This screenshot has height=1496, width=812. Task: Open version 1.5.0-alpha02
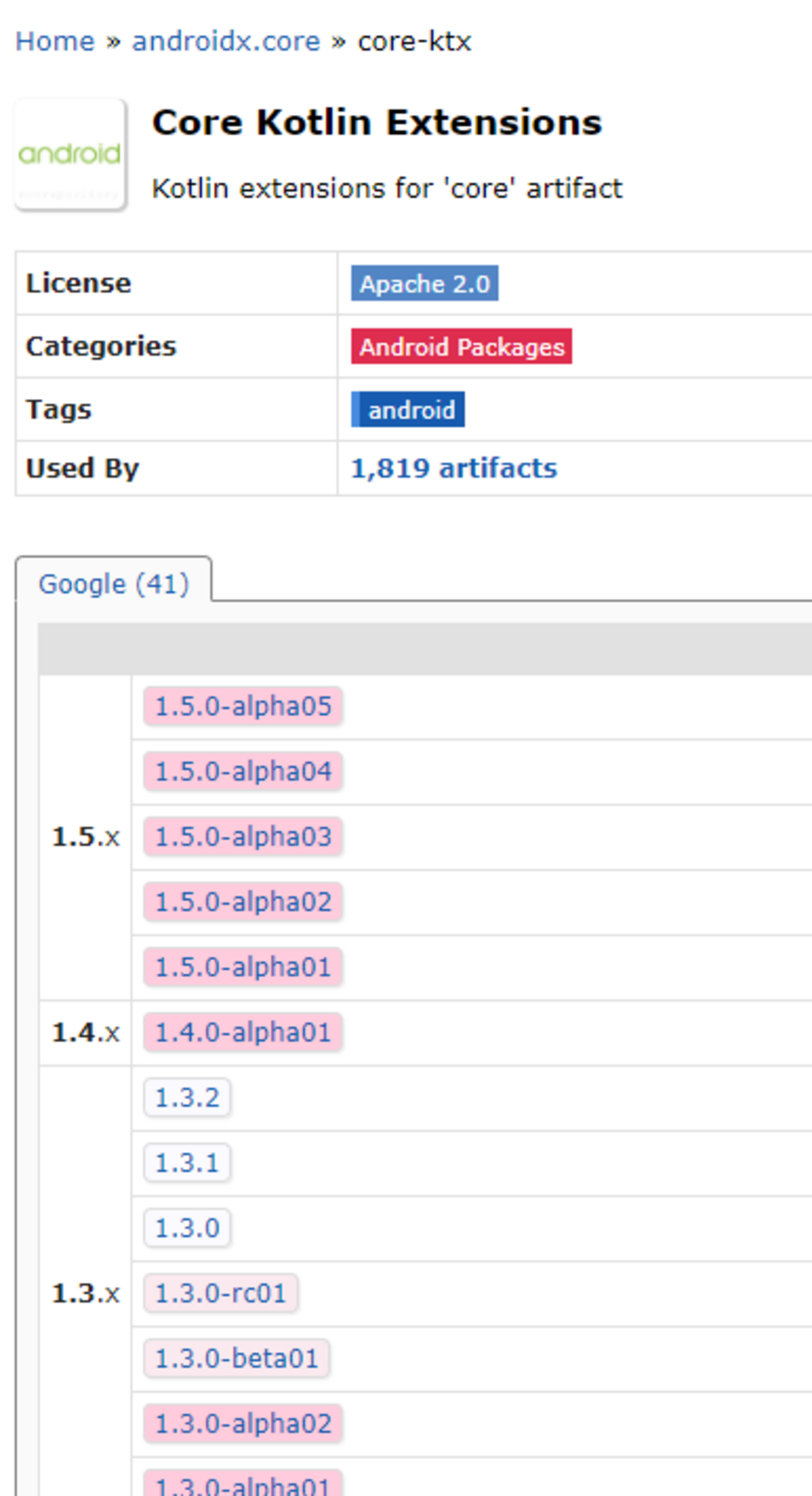pyautogui.click(x=243, y=902)
